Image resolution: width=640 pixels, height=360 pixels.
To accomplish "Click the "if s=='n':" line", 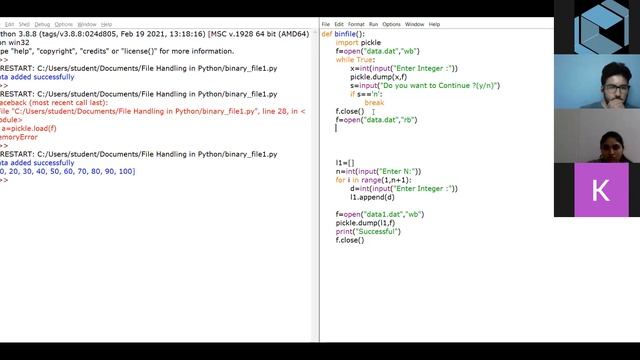I will pos(366,94).
